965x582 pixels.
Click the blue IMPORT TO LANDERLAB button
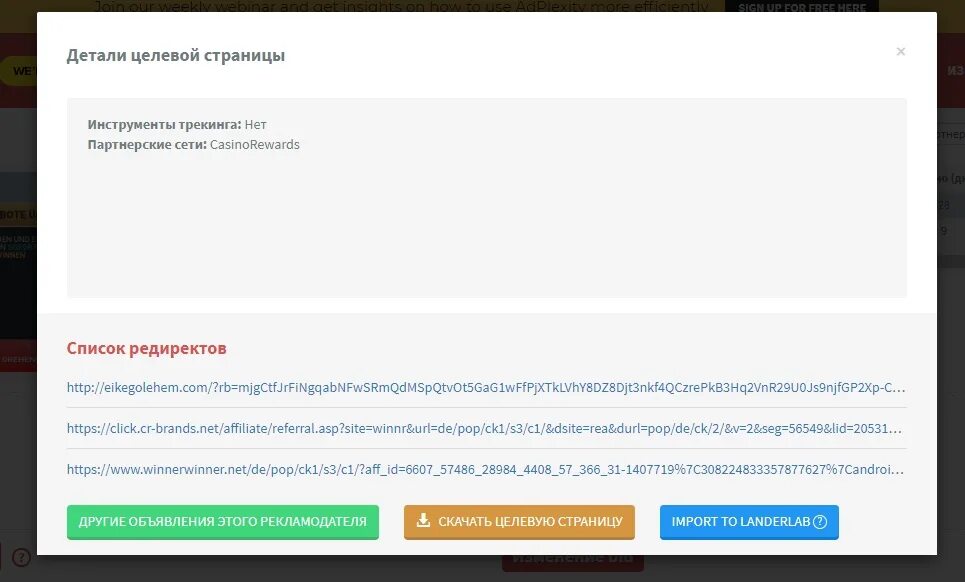749,522
